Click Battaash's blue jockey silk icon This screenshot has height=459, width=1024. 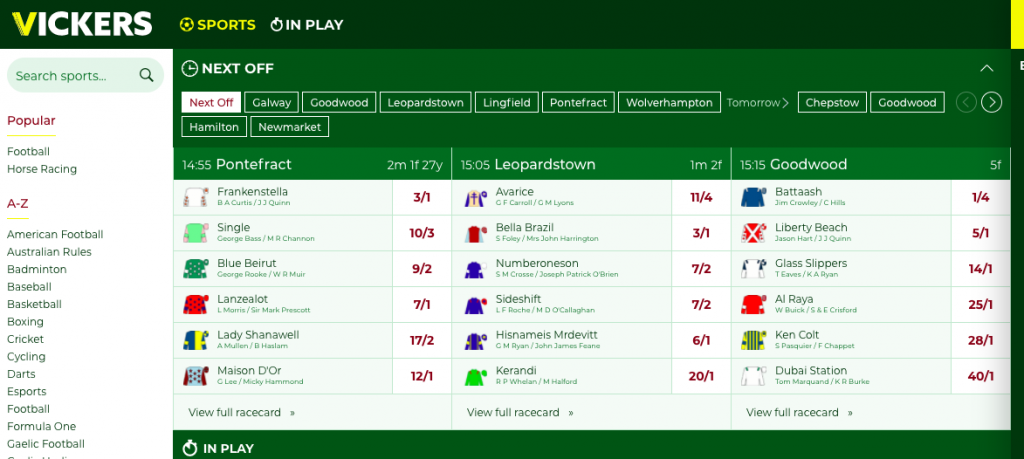pos(753,197)
